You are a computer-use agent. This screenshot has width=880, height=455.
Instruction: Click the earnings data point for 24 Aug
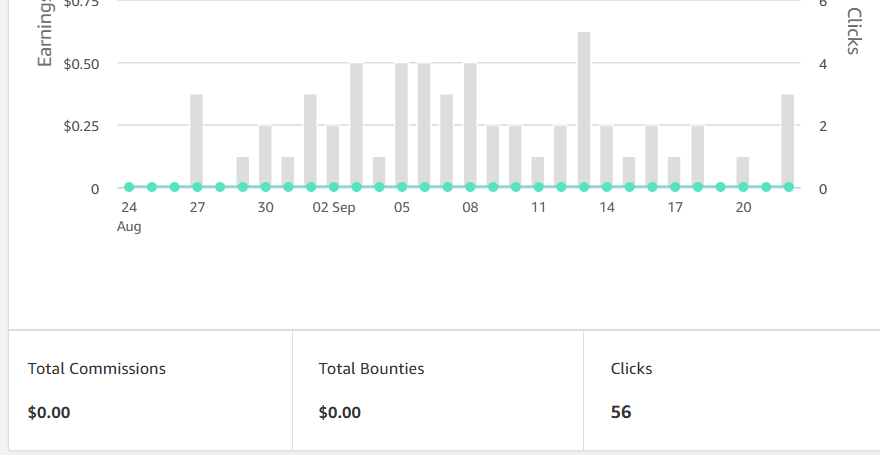click(129, 187)
